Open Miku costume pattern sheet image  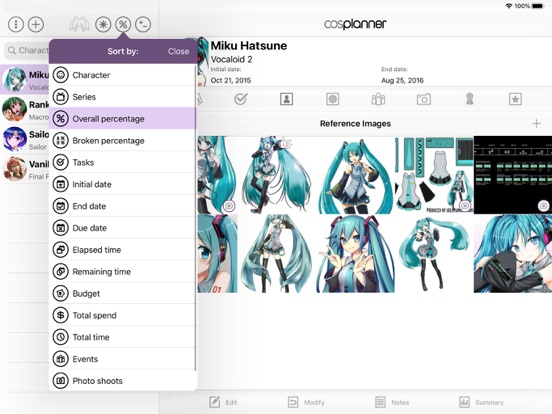click(434, 175)
